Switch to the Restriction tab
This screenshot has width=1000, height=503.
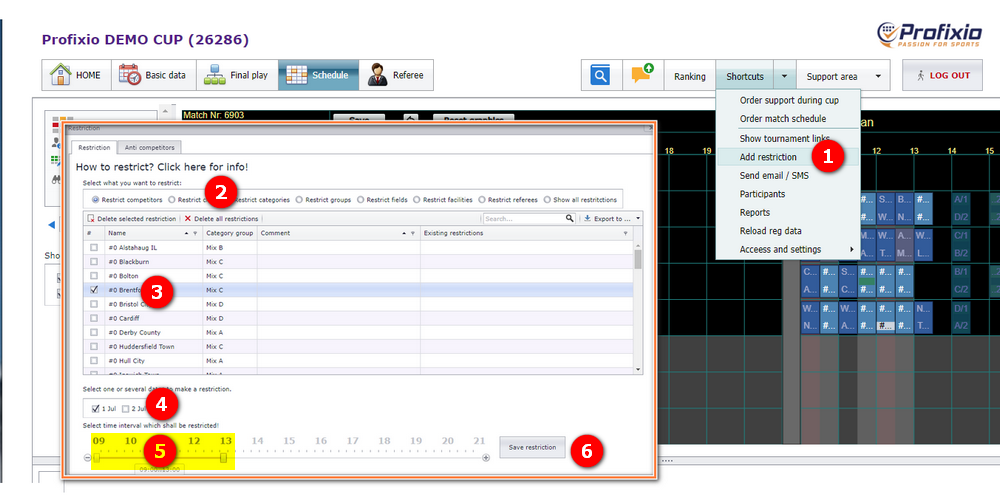click(x=94, y=147)
